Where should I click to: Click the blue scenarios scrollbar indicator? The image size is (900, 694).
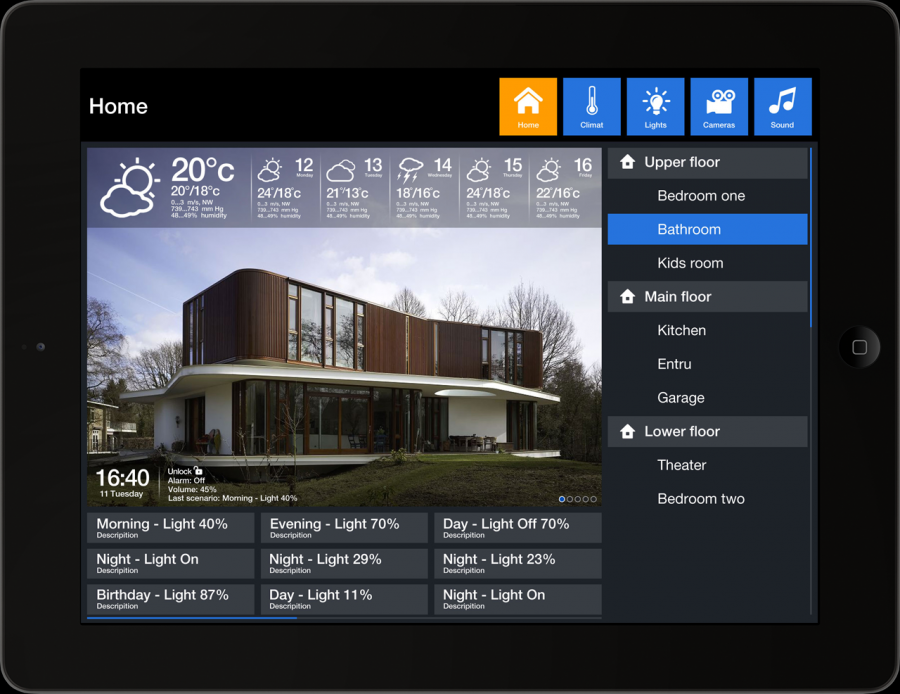point(191,618)
